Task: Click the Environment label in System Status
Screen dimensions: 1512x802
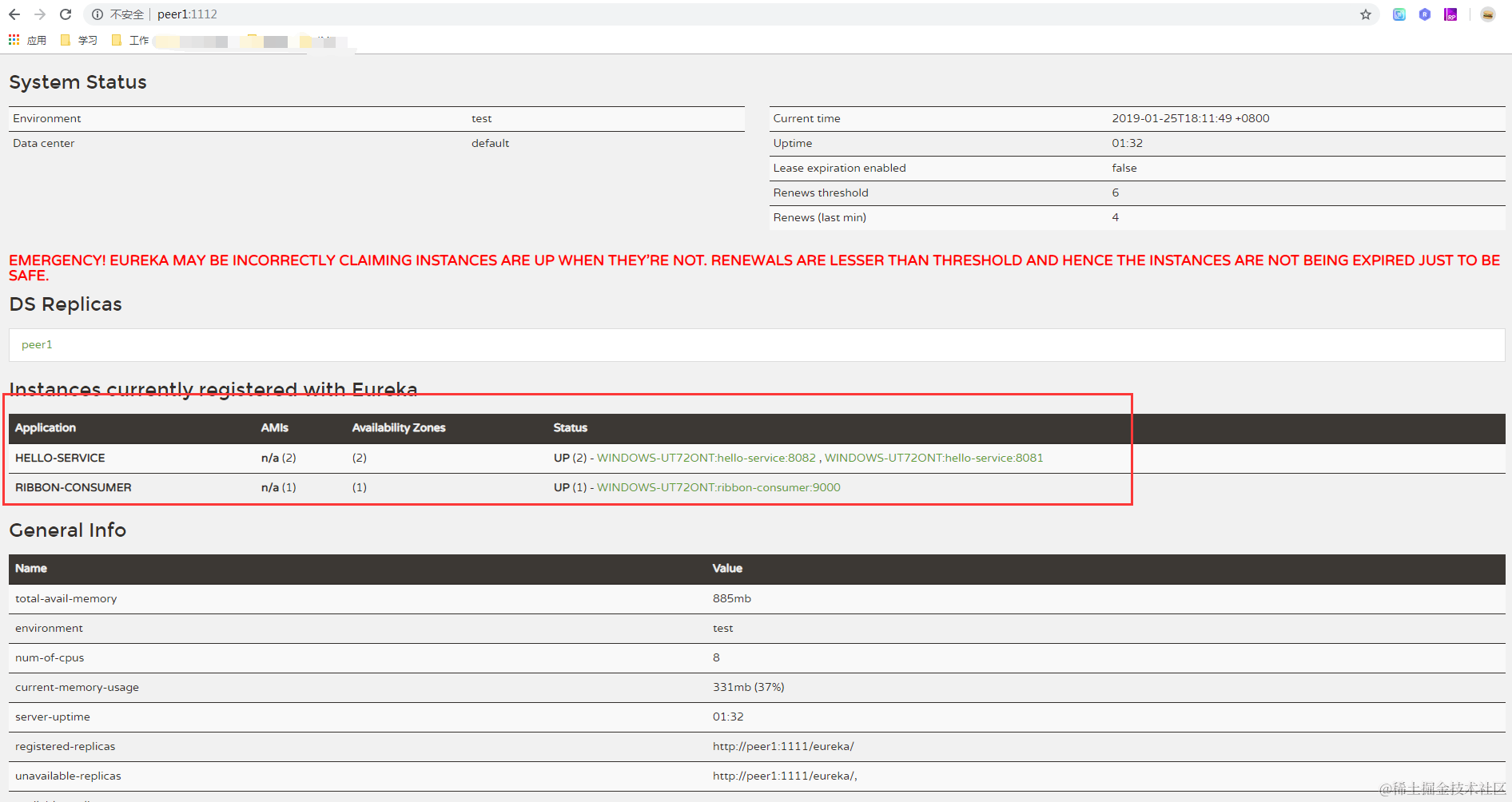Action: (x=46, y=118)
